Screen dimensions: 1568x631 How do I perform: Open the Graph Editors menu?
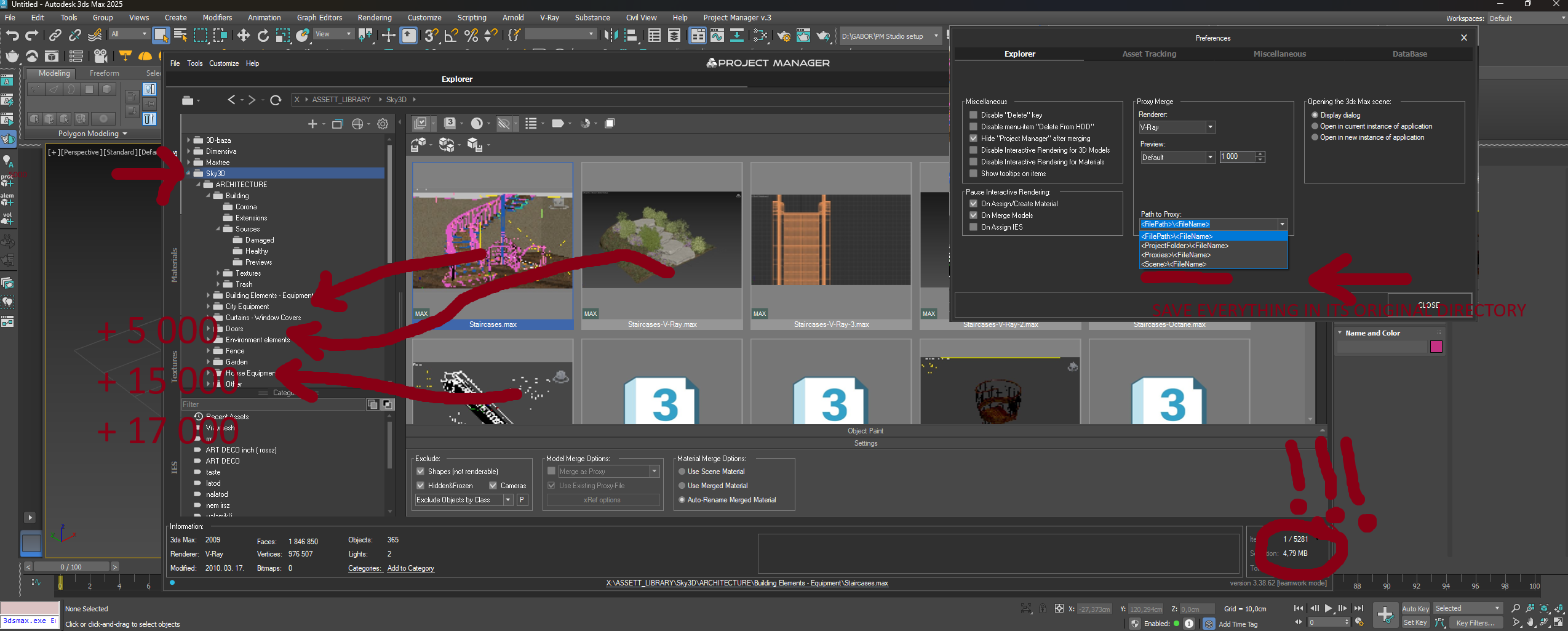pos(319,17)
